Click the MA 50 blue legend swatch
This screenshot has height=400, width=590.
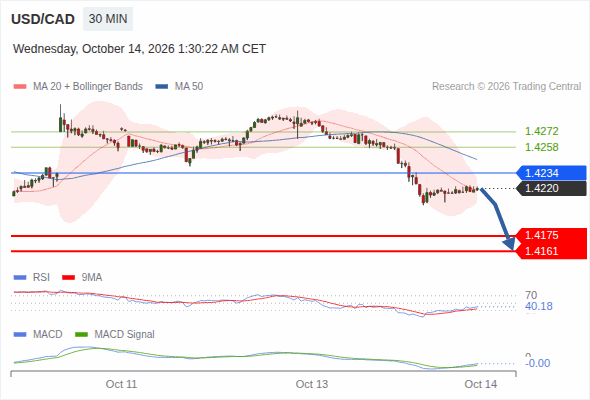click(162, 87)
